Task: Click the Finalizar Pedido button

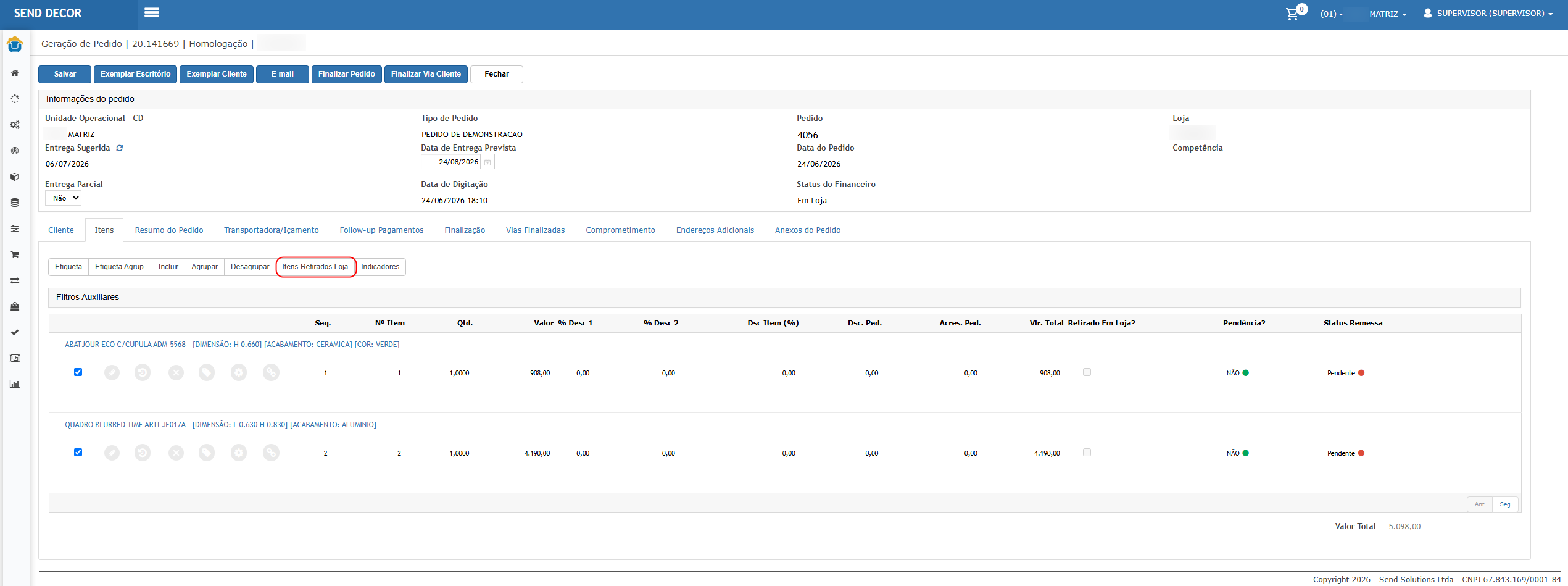Action: click(x=347, y=74)
